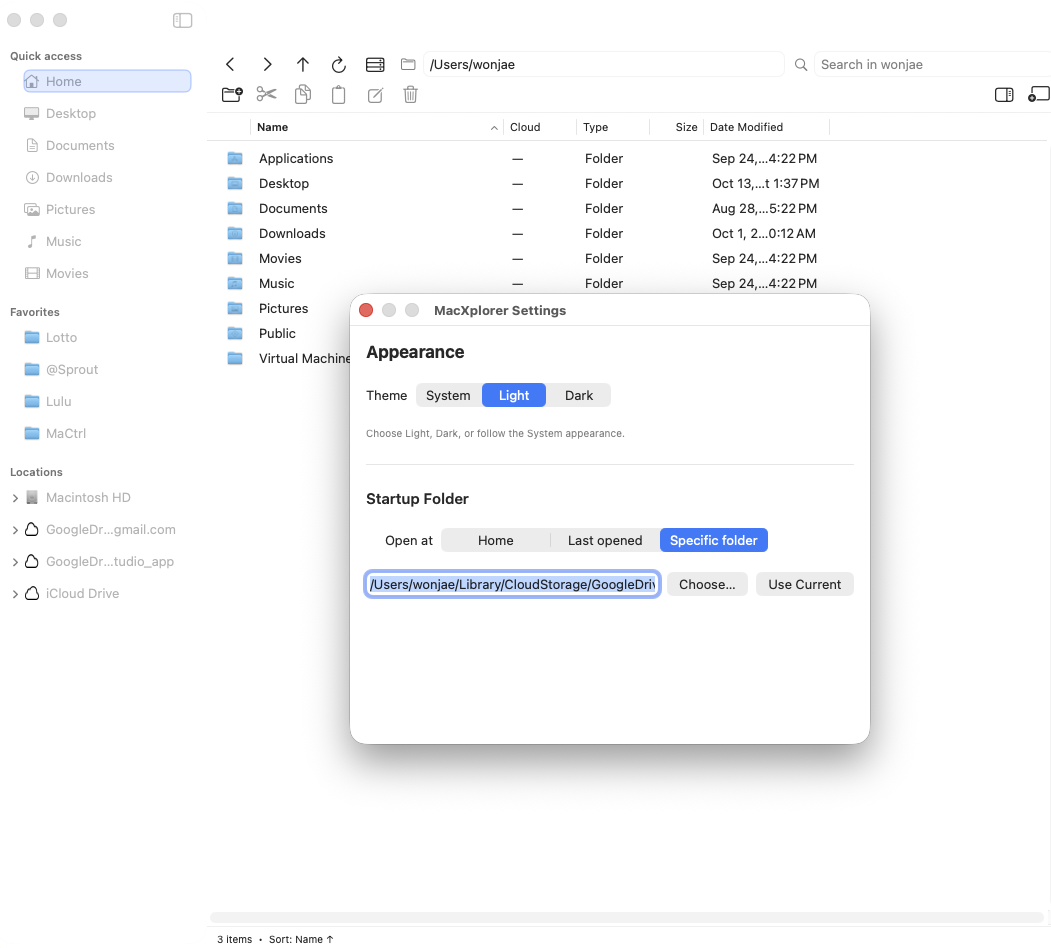Click the Choose... button
This screenshot has width=1051, height=948.
click(706, 585)
